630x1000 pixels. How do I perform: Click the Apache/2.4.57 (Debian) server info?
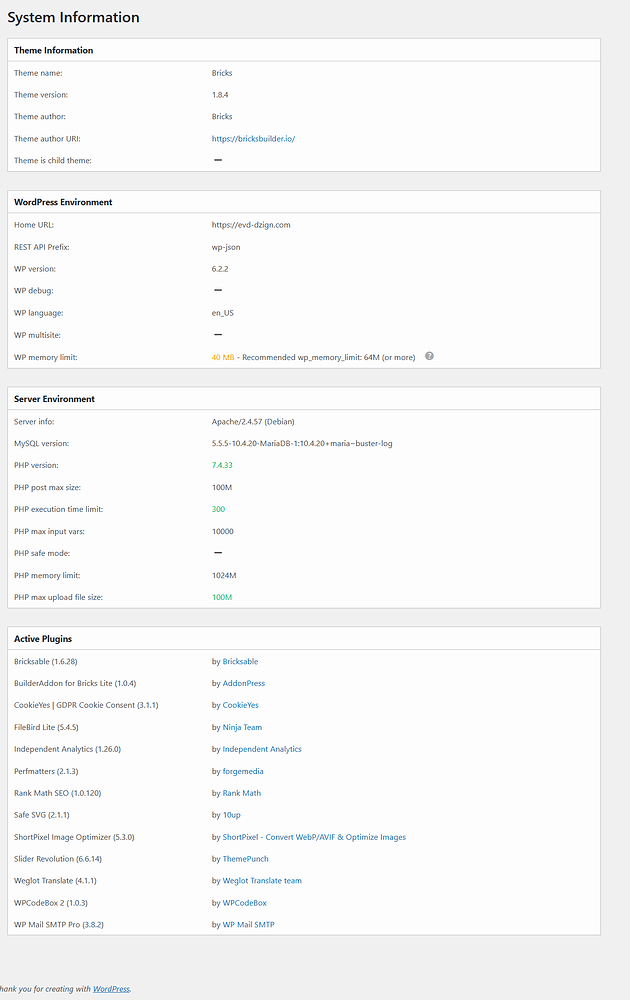[253, 422]
